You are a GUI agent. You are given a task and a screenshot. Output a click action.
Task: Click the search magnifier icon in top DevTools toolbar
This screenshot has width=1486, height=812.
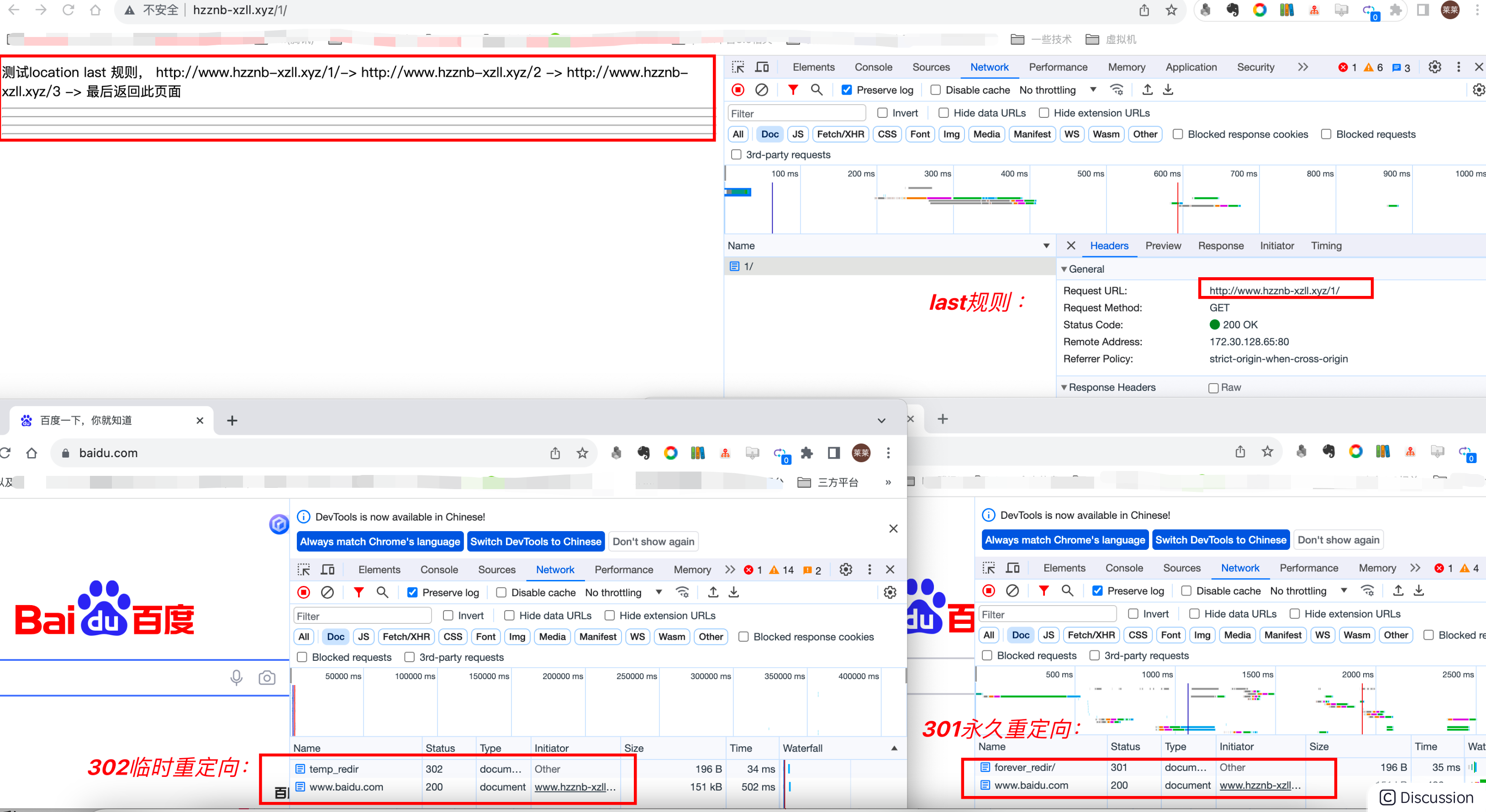point(816,90)
